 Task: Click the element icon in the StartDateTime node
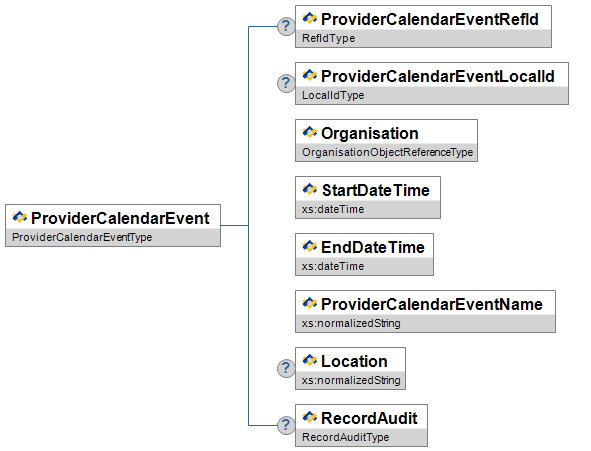tap(310, 189)
